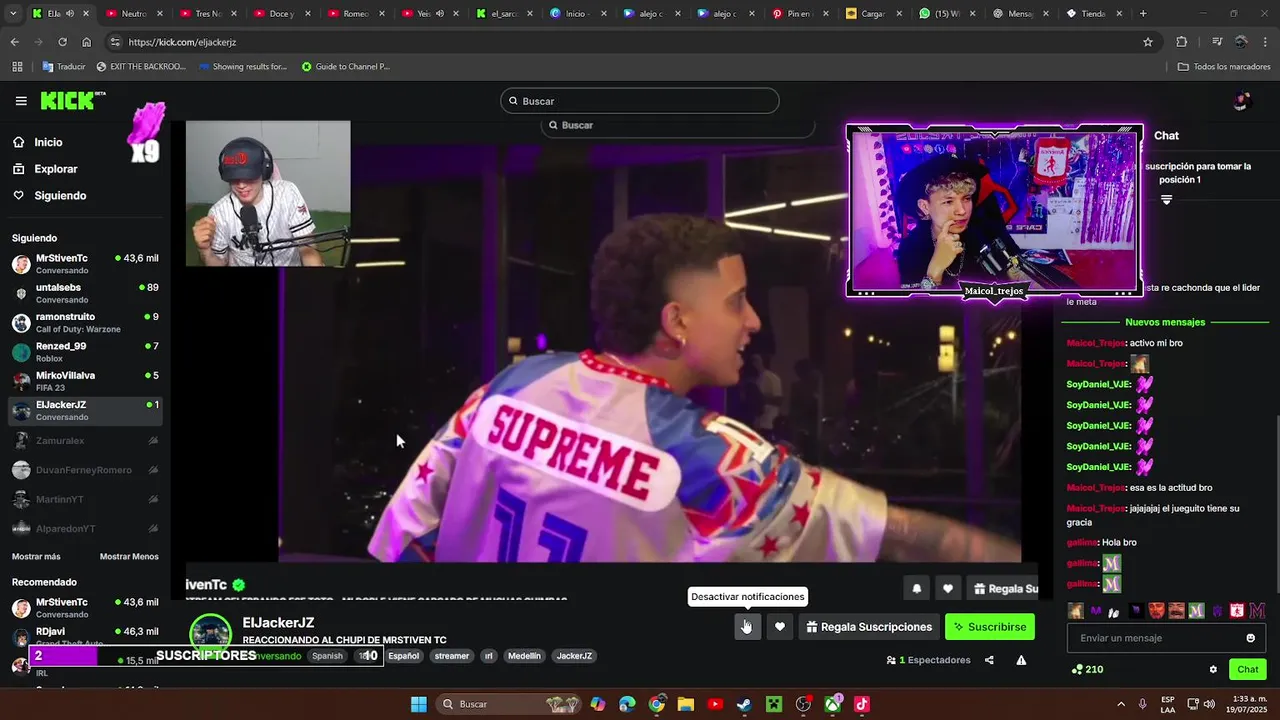Click the Nuevos mensajes divider in chat
Screen dimensions: 1280x720
click(1165, 322)
